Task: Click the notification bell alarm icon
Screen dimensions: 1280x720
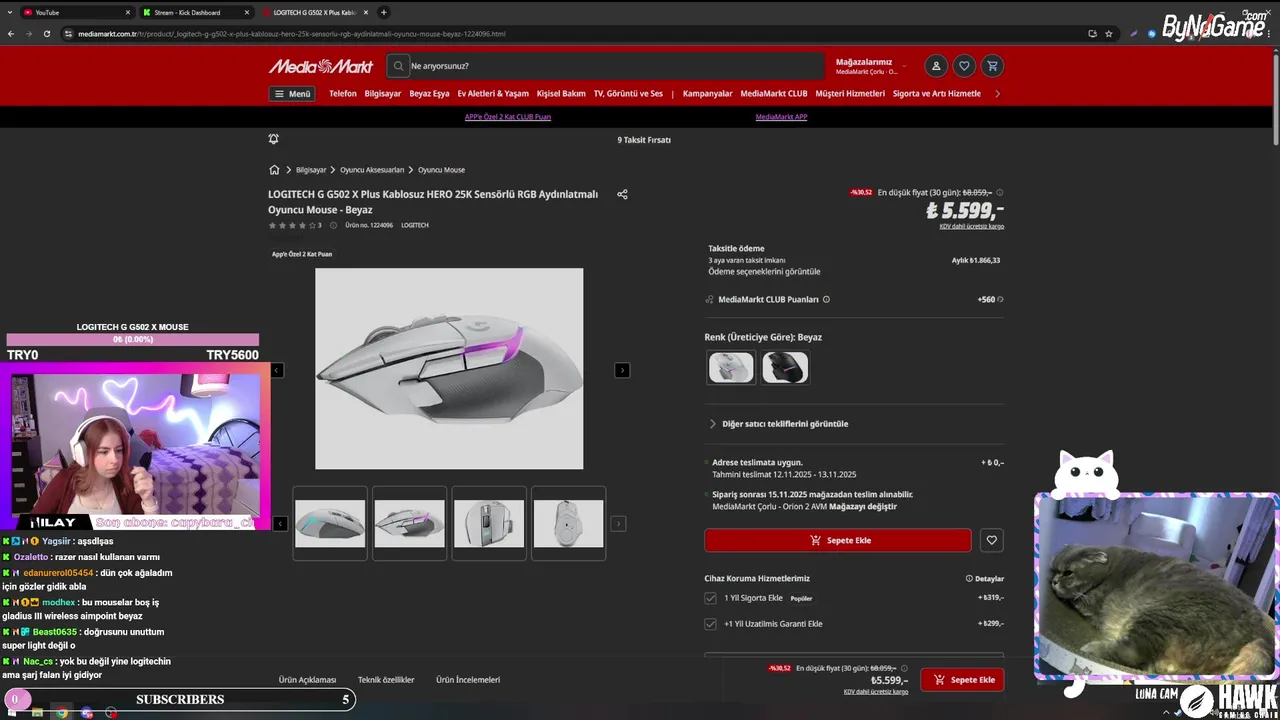Action: [273, 139]
